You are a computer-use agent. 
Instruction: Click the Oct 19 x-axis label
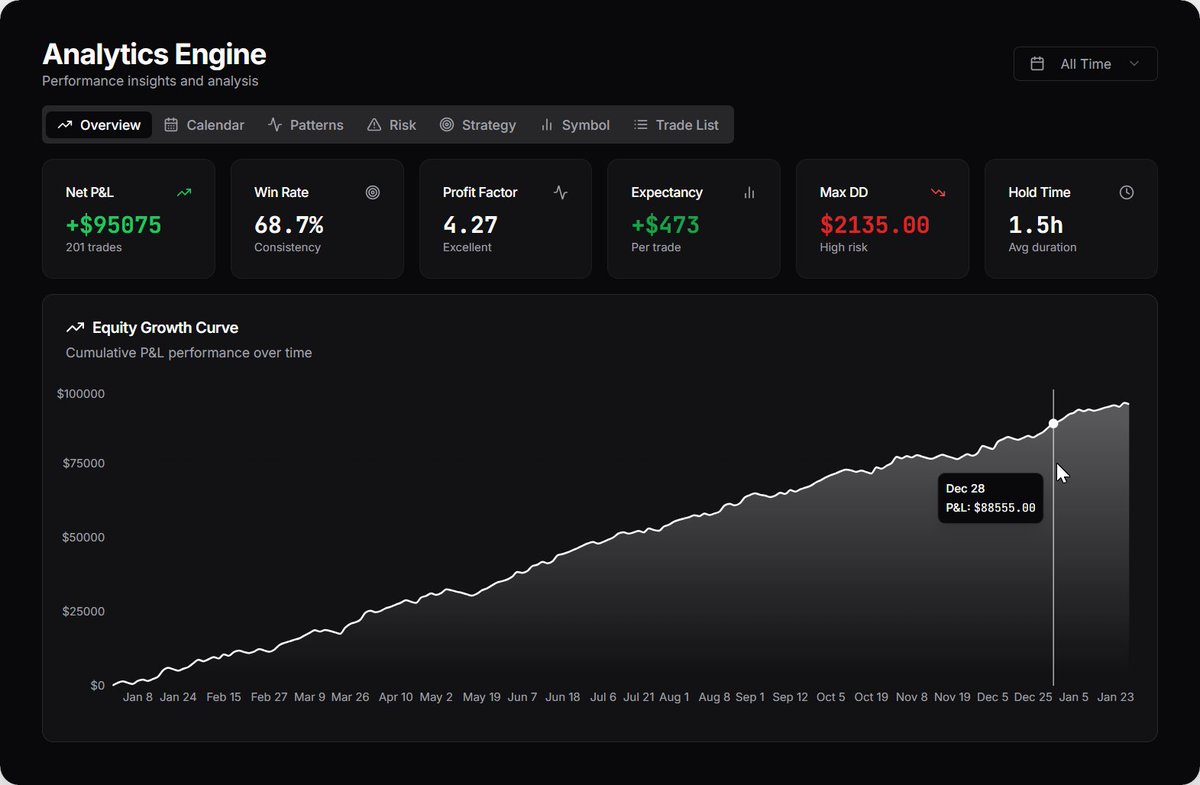pos(871,697)
